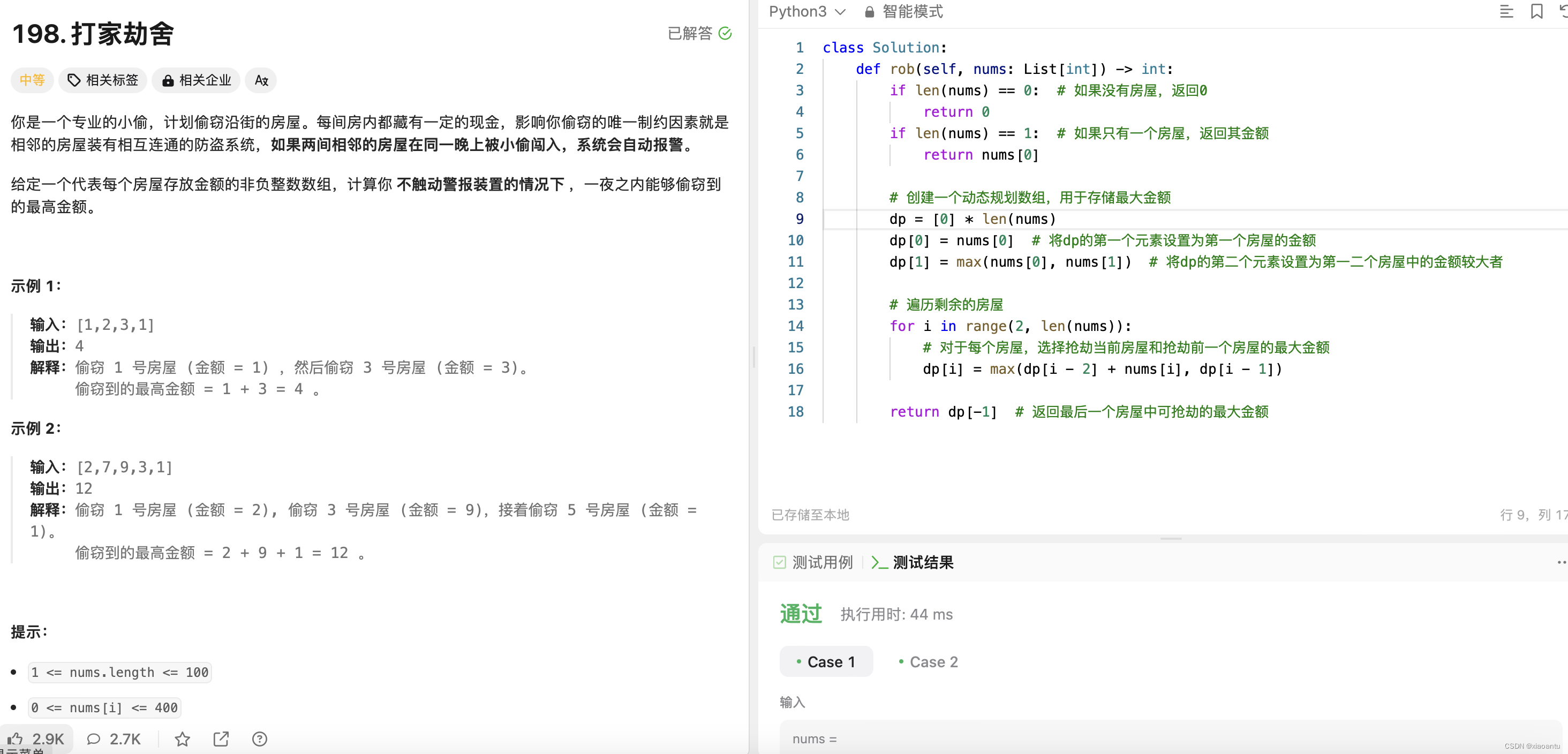Select the Case 2 tab
Screen dimensions: 1568x754
point(928,661)
